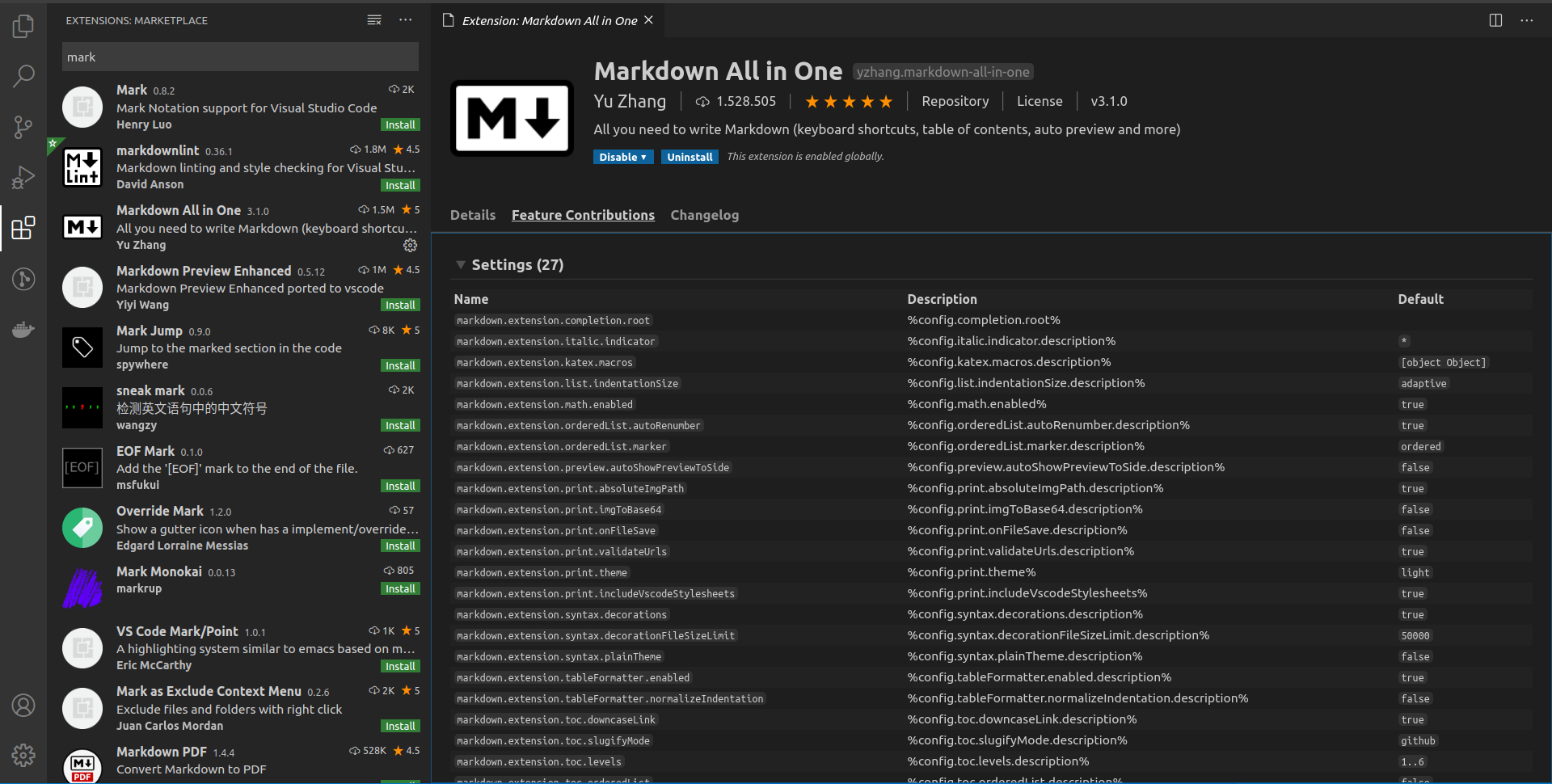Open the Search view in activity bar
Viewport: 1552px width, 784px height.
click(23, 76)
